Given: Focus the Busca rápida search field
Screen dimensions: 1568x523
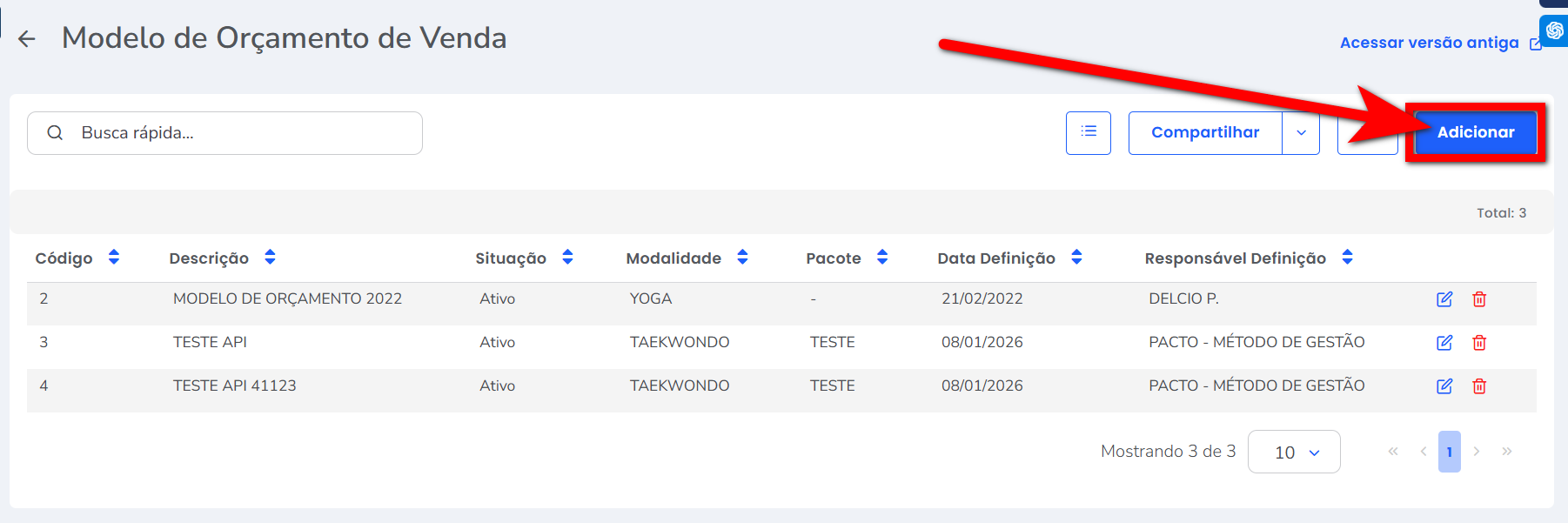Looking at the screenshot, I should [235, 133].
